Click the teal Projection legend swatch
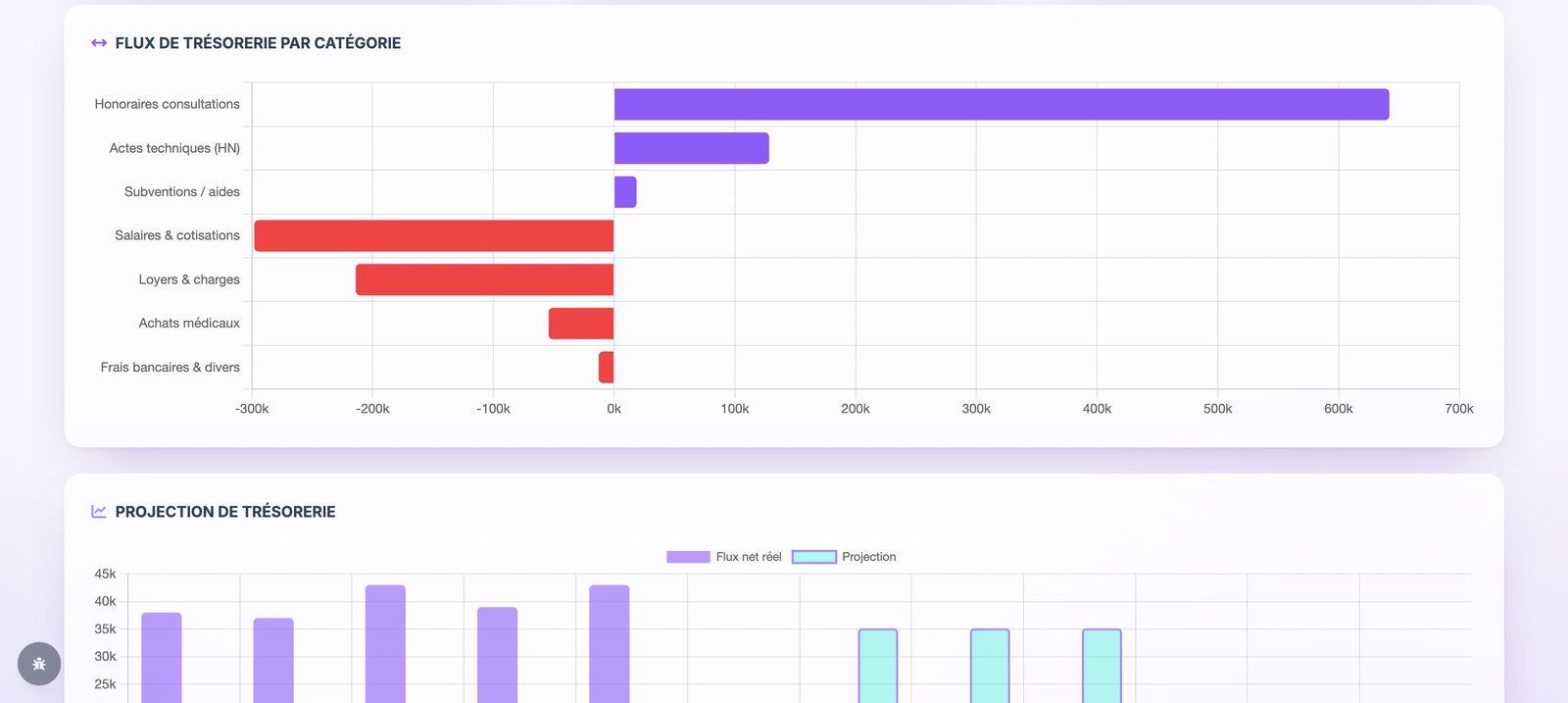 click(814, 557)
